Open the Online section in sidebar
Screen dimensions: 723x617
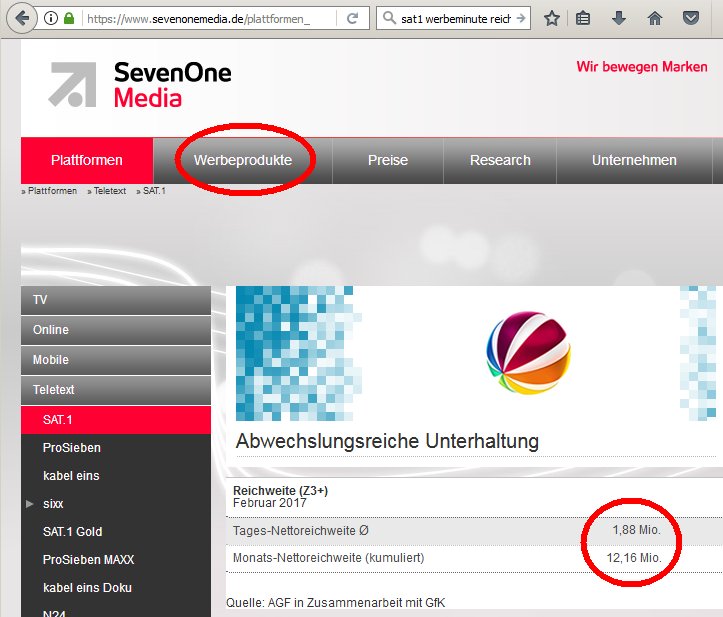(51, 330)
